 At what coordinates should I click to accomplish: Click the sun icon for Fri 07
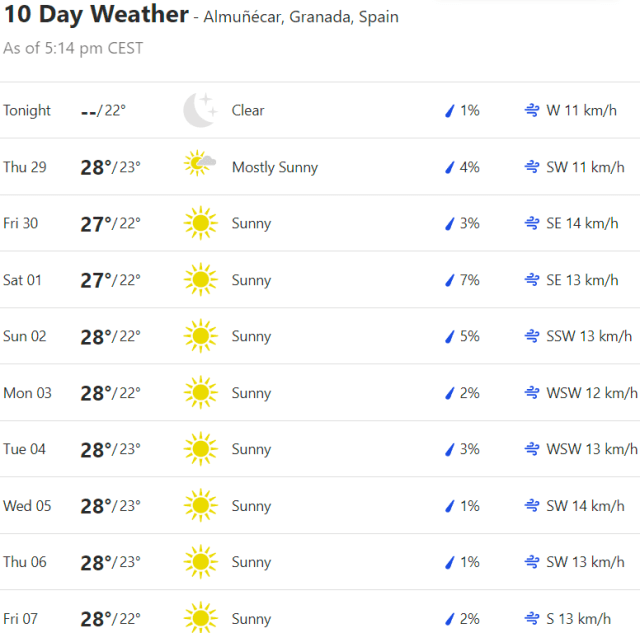pos(200,618)
